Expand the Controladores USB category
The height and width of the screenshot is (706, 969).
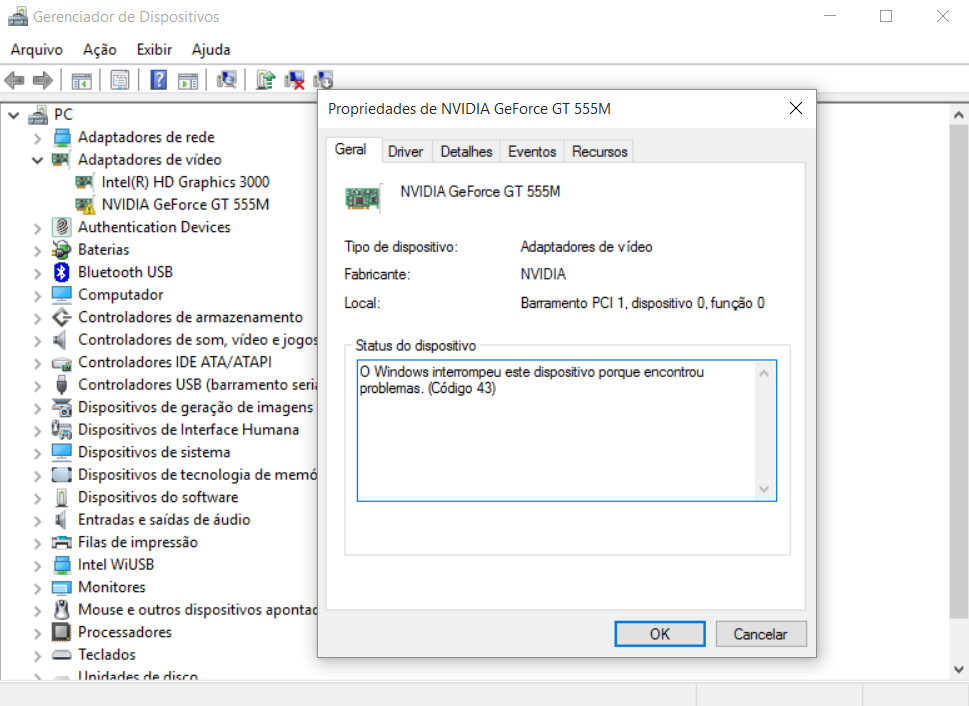(37, 386)
